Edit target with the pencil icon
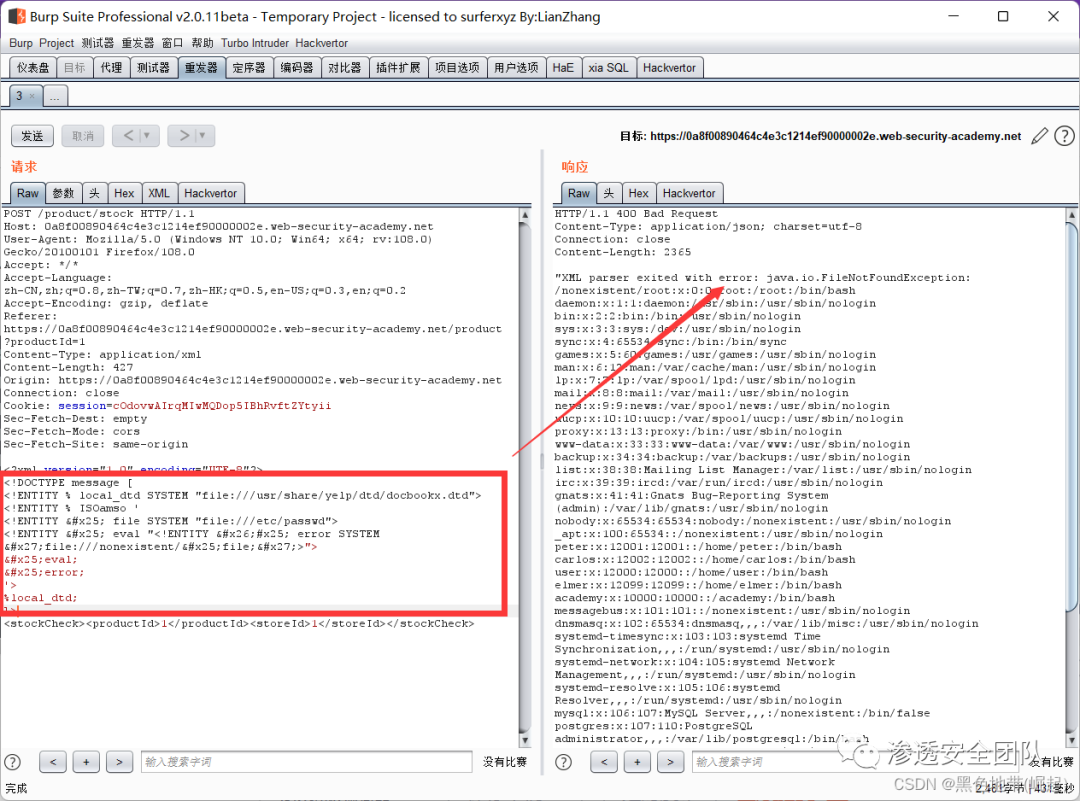The image size is (1080, 801). (1039, 136)
